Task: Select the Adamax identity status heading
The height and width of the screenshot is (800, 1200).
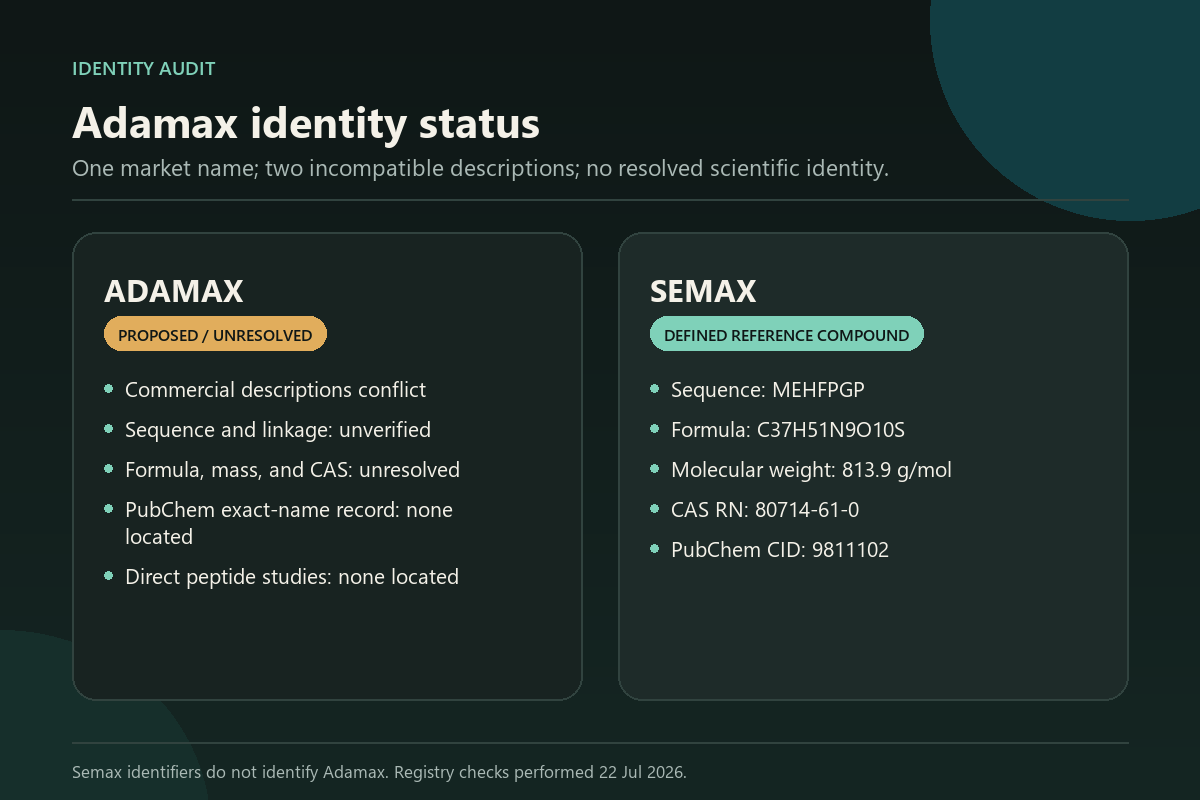Action: (x=306, y=124)
